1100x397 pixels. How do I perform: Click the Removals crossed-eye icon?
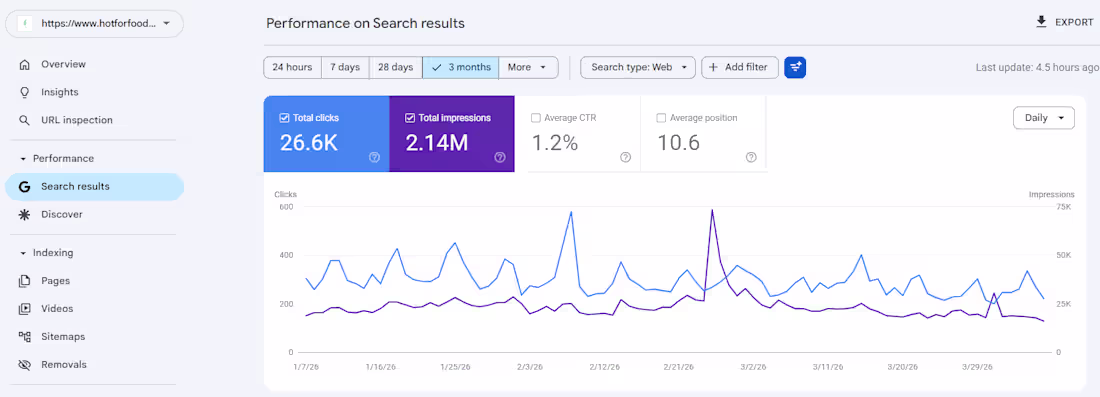25,365
